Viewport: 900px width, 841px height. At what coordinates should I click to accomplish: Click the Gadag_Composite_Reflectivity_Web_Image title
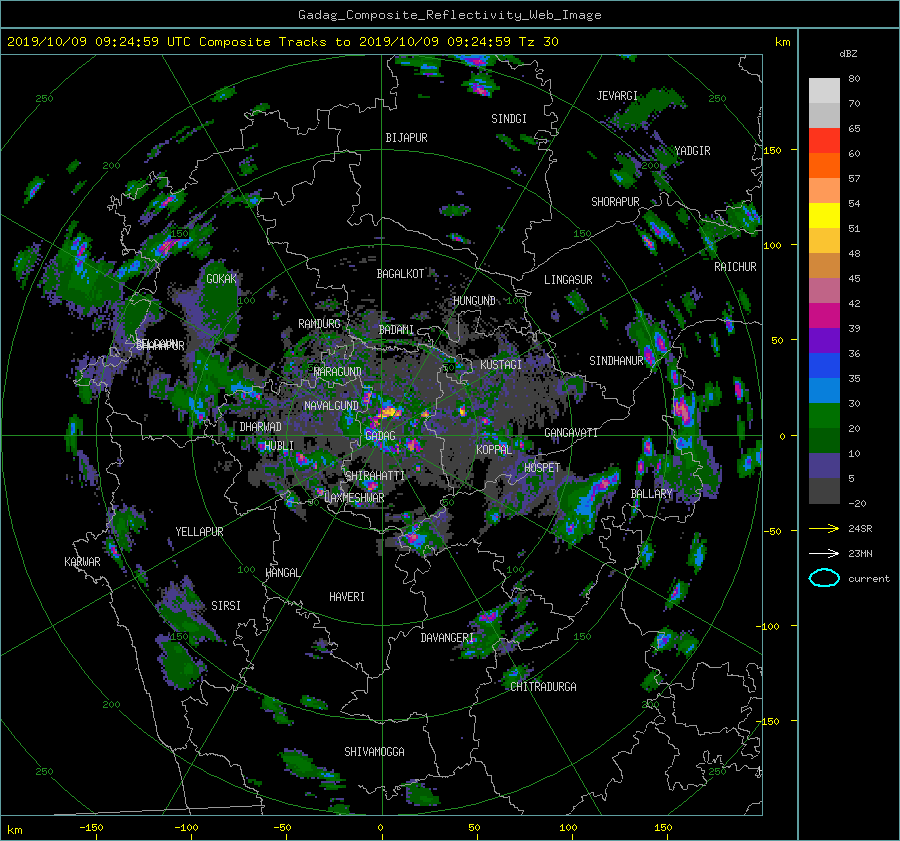[449, 15]
